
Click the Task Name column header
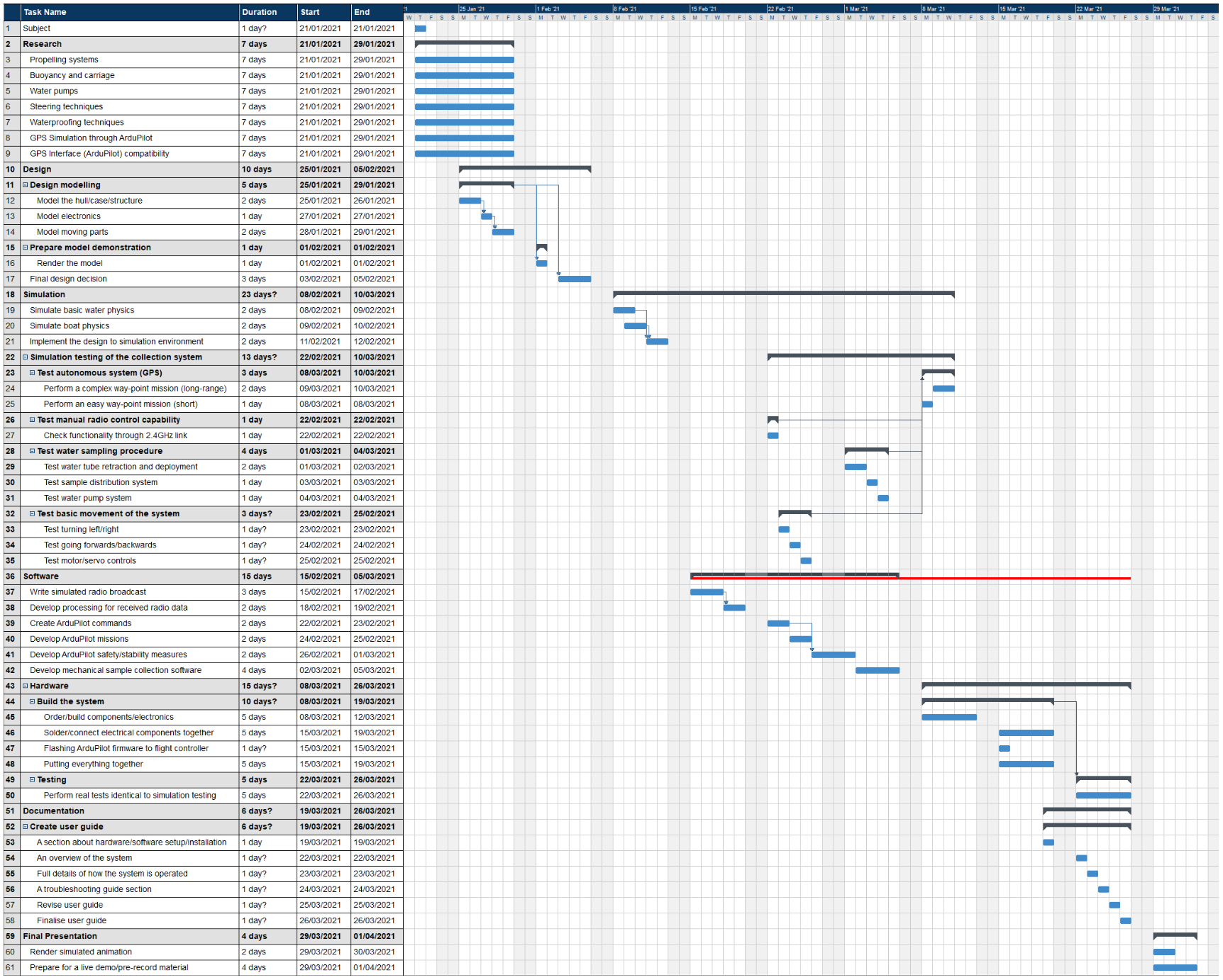click(x=130, y=12)
